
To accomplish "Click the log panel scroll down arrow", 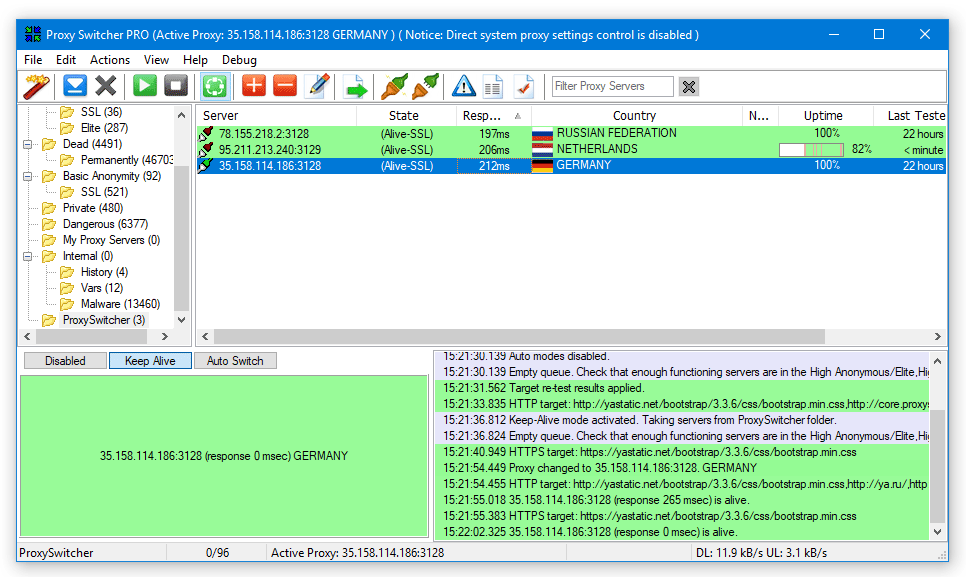I will point(937,532).
